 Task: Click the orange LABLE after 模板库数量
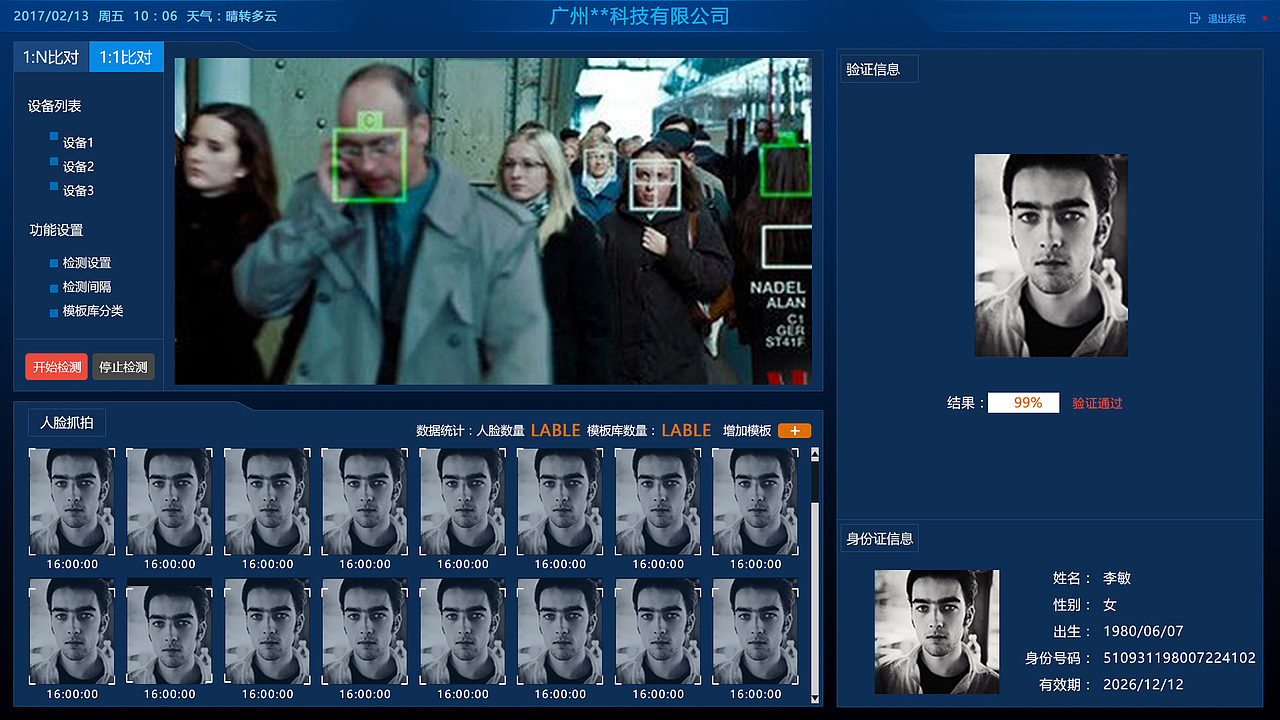[x=686, y=430]
